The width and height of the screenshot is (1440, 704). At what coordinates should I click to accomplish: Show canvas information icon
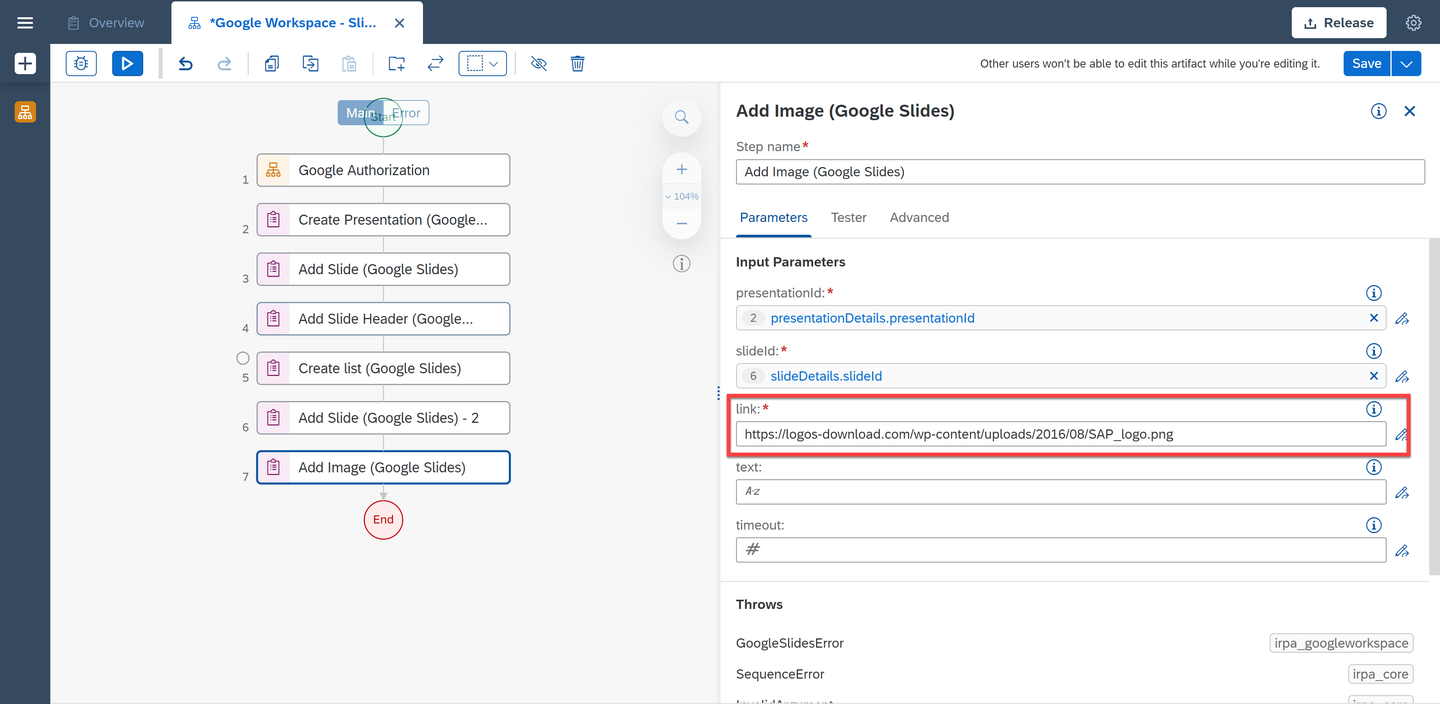(x=681, y=264)
